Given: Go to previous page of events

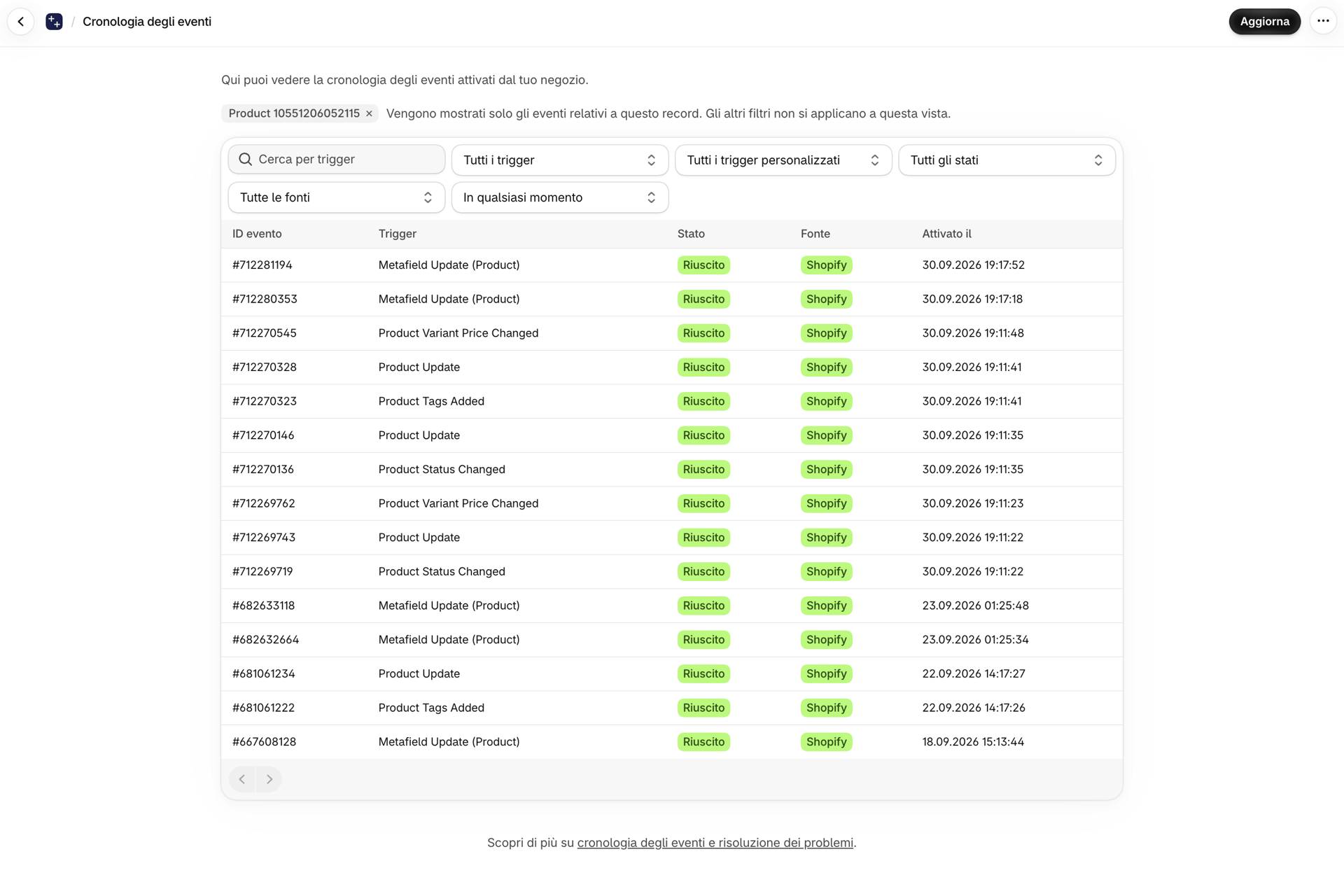Looking at the screenshot, I should tap(242, 779).
